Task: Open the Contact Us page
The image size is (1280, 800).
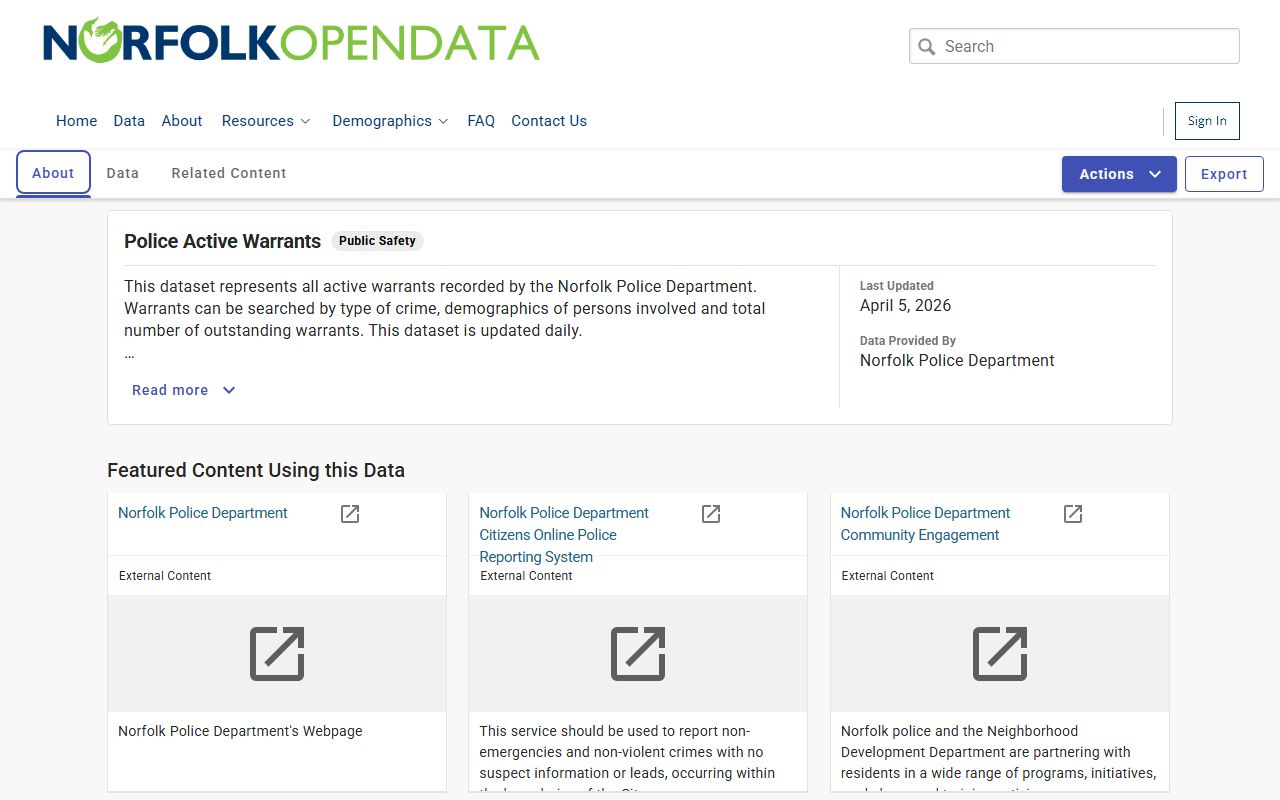Action: tap(549, 121)
